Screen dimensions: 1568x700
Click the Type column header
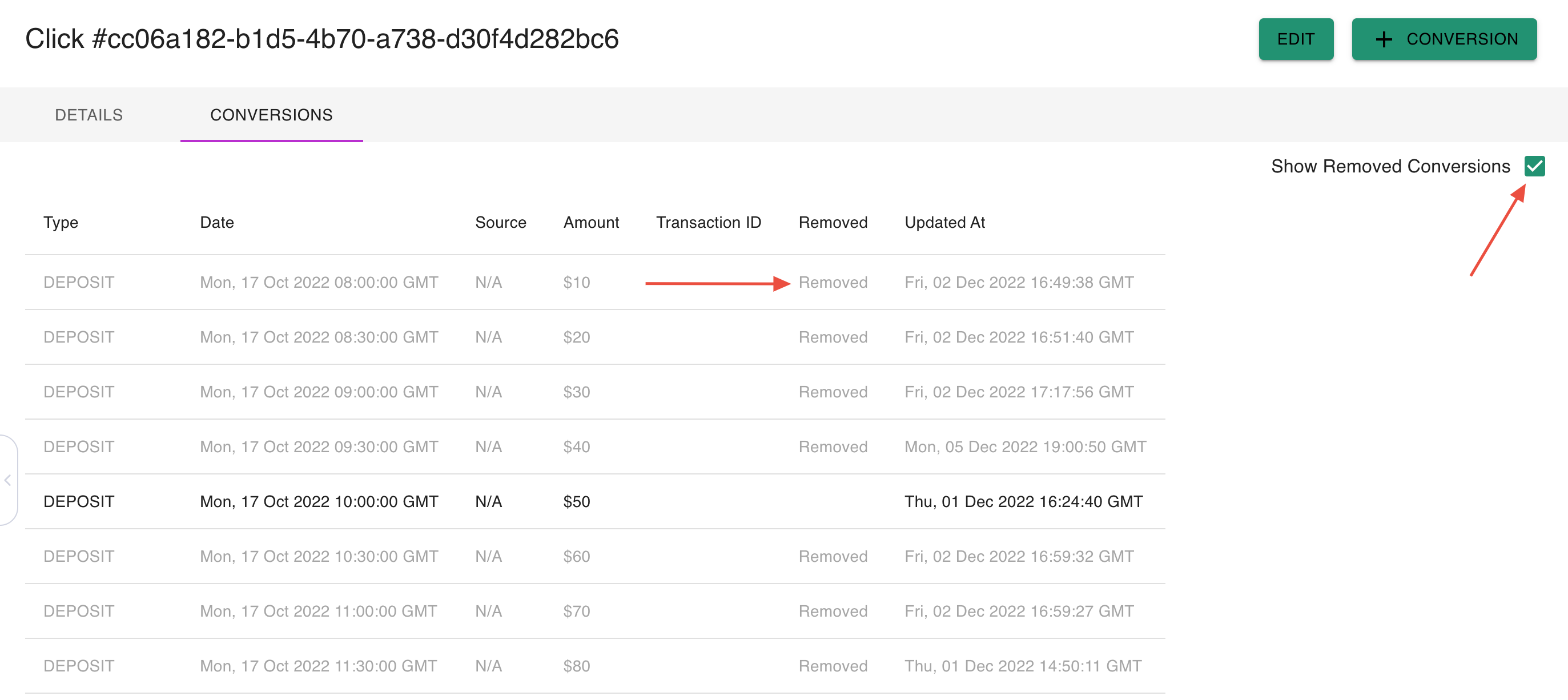(x=61, y=222)
